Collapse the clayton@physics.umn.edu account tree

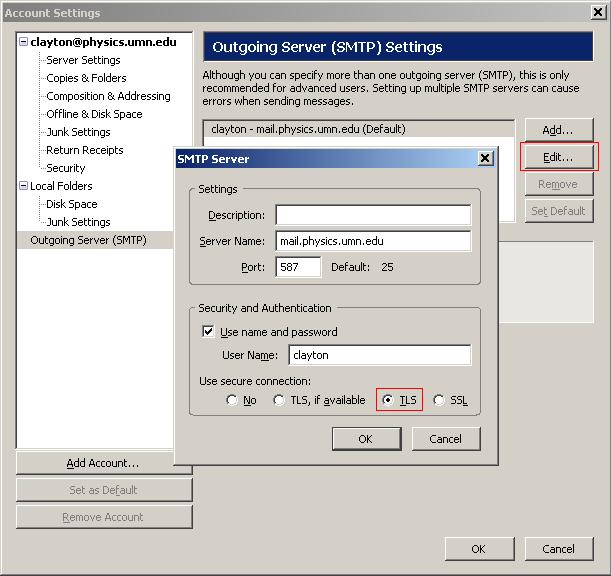click(23, 42)
